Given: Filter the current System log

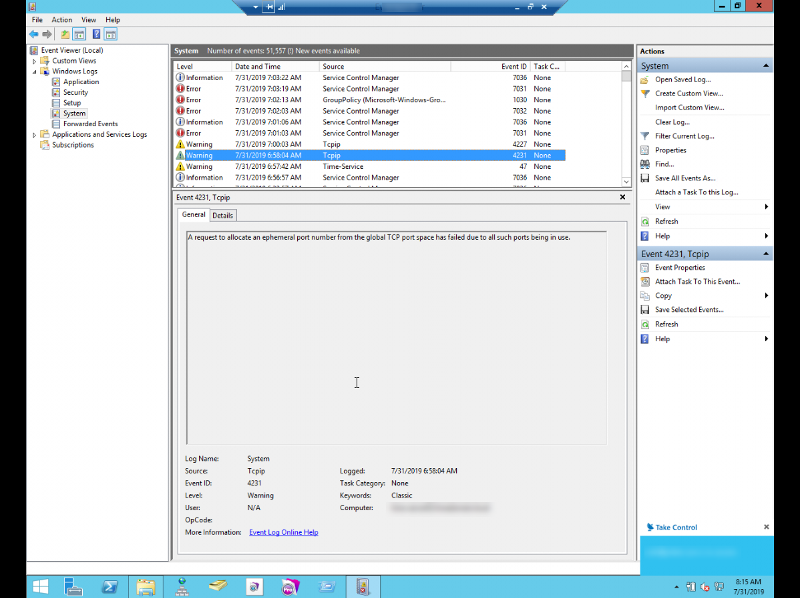Looking at the screenshot, I should pos(690,135).
